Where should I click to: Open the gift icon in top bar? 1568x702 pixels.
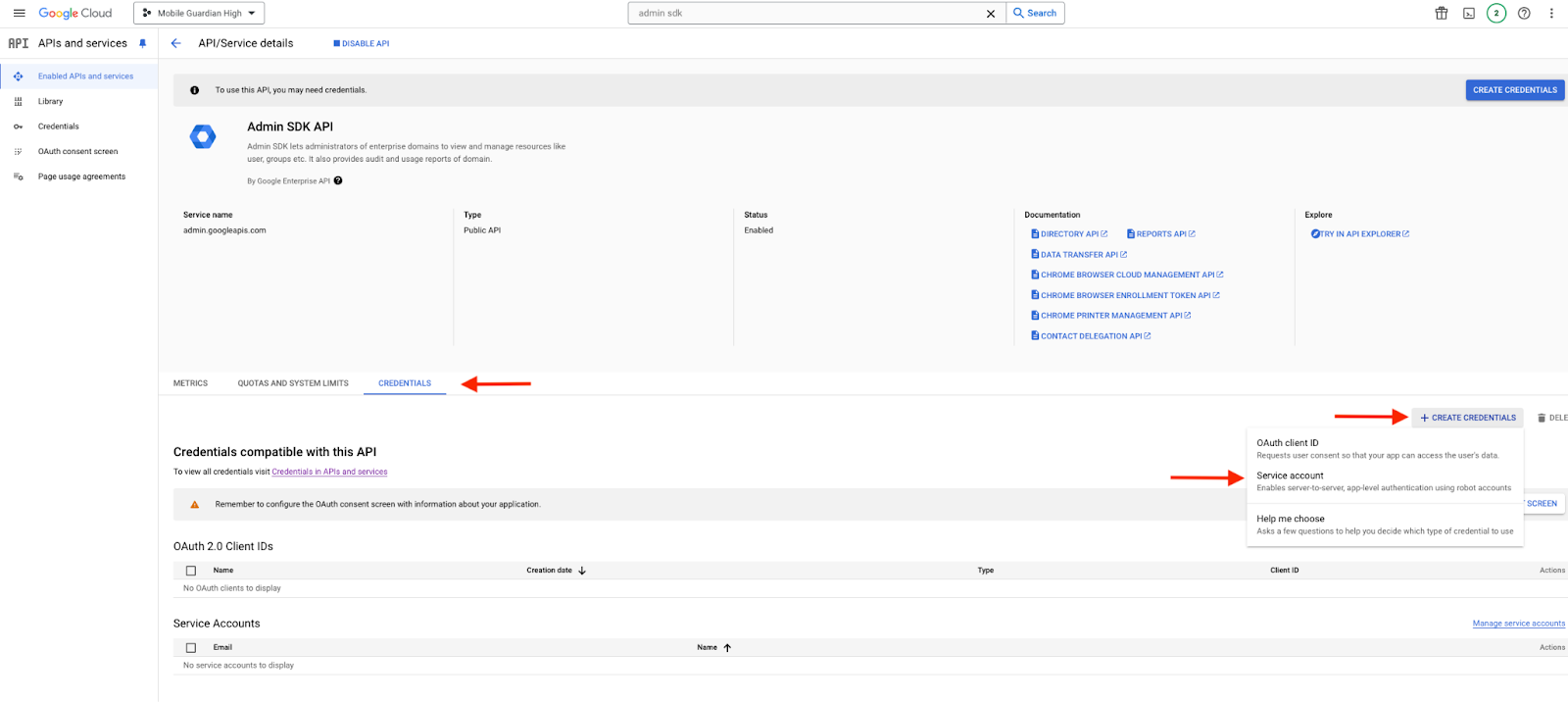point(1442,14)
